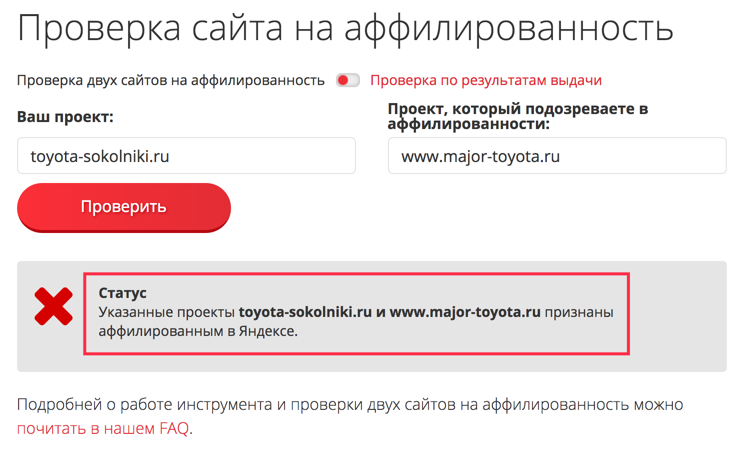
Task: Select Проверка двух сайтов на аффилированность label
Action: click(x=171, y=80)
